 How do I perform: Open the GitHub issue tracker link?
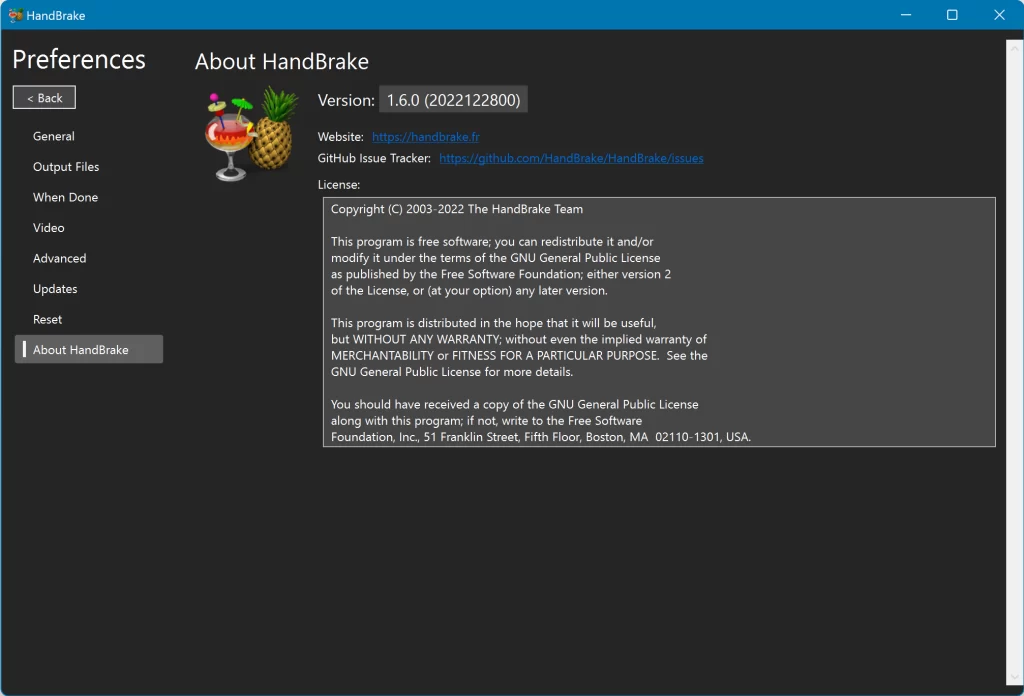click(x=571, y=158)
